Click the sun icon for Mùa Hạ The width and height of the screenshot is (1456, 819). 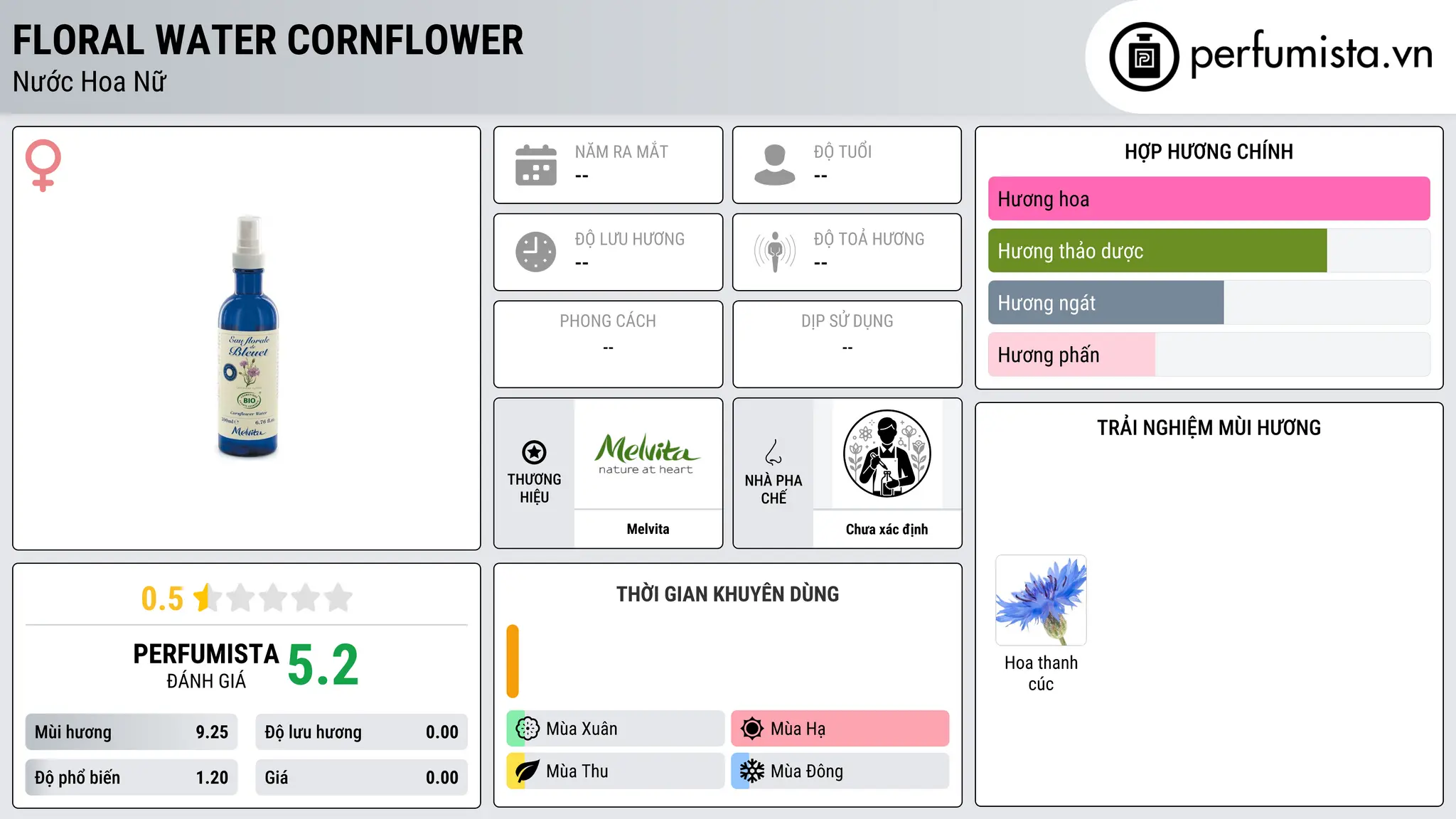pos(751,729)
